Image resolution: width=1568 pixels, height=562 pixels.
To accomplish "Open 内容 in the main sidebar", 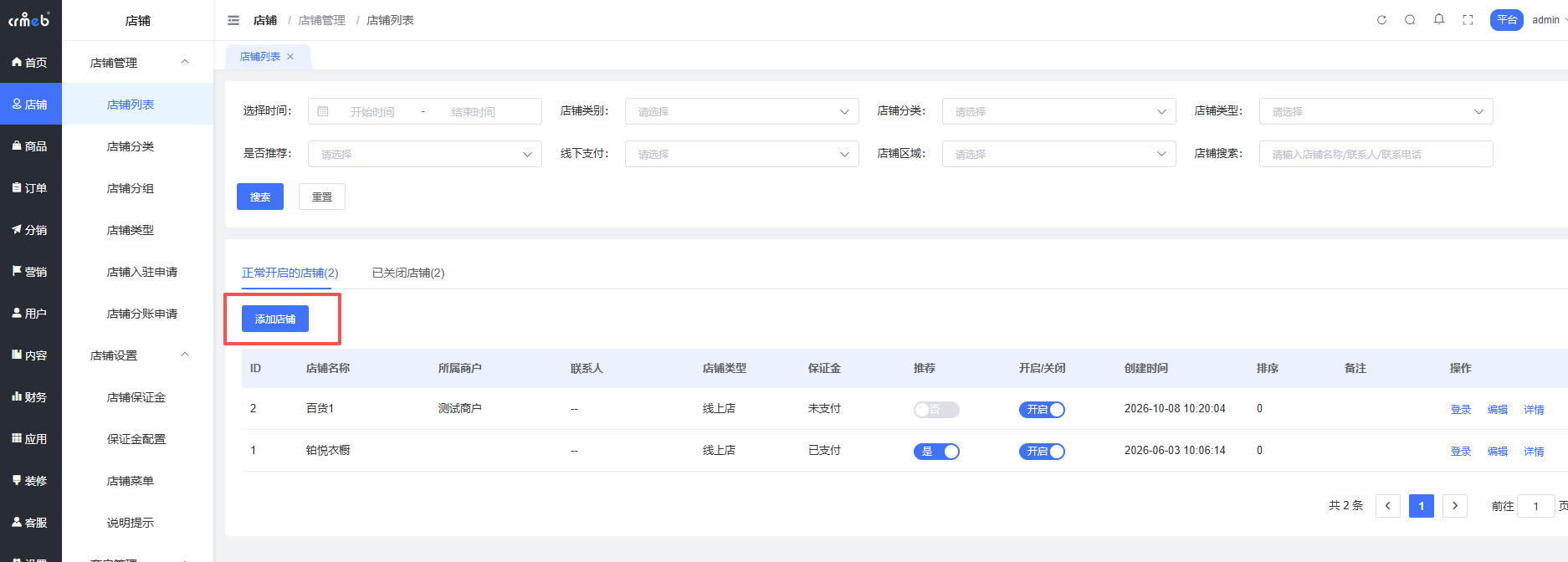I will tap(31, 355).
